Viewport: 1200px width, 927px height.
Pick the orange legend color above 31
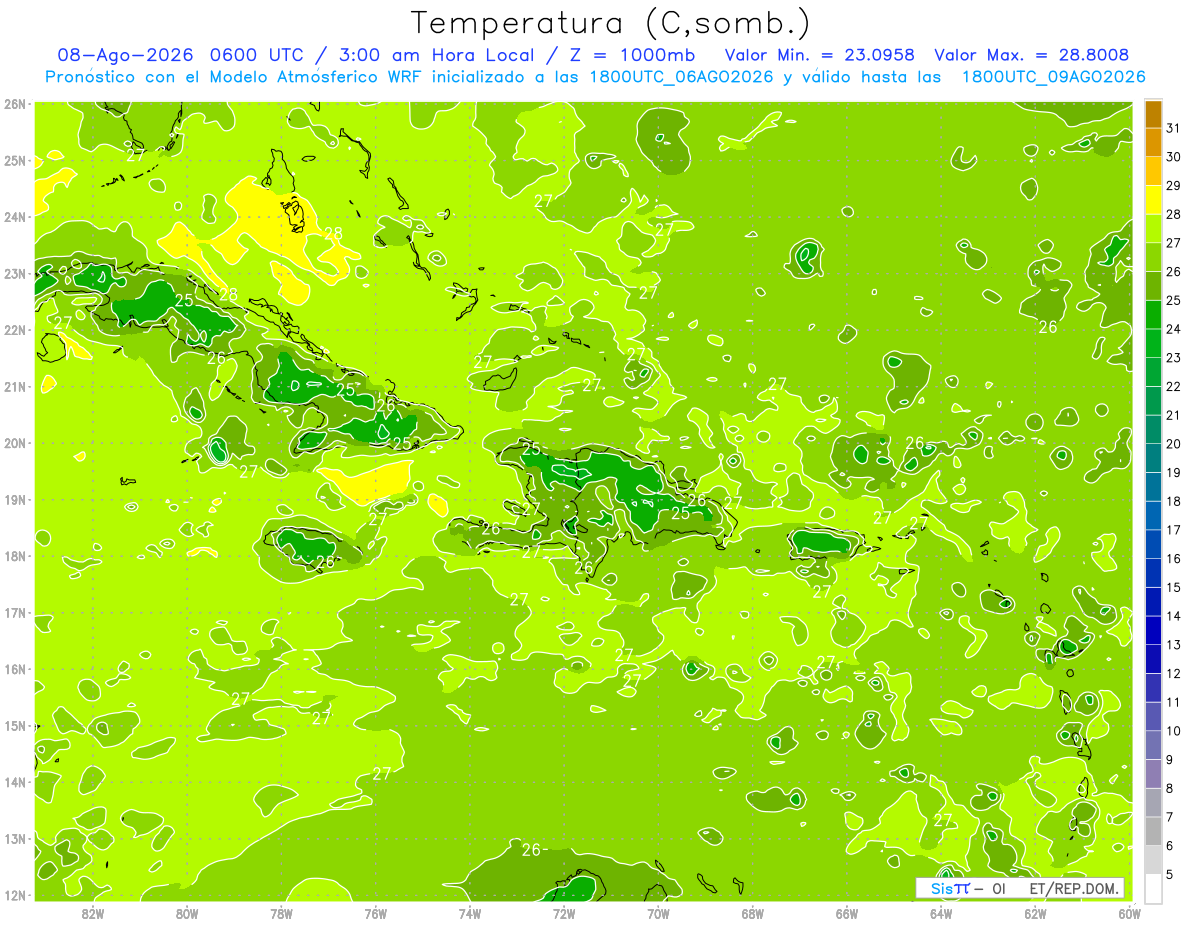(x=1153, y=115)
